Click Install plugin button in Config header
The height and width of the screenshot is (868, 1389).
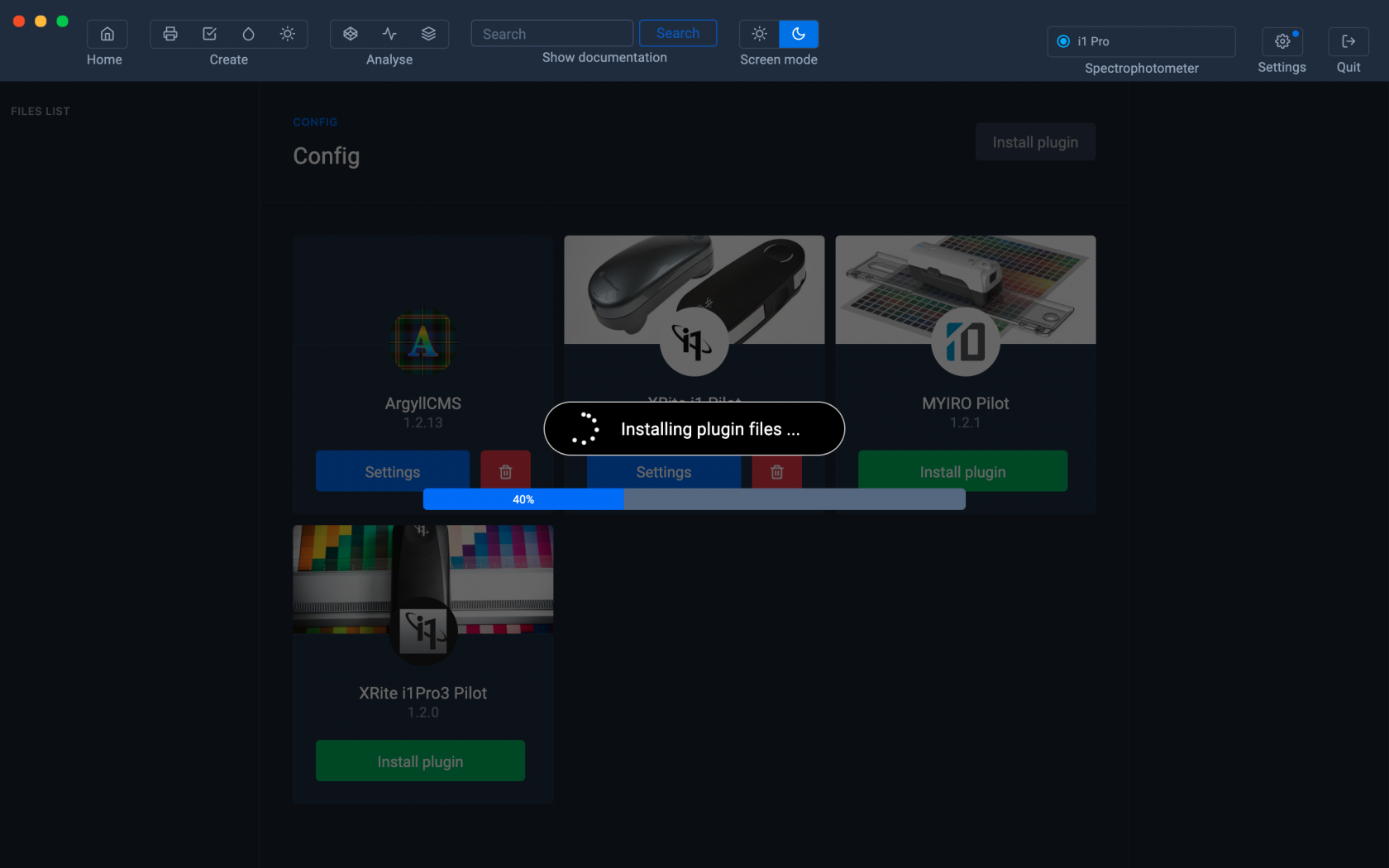pyautogui.click(x=1035, y=142)
